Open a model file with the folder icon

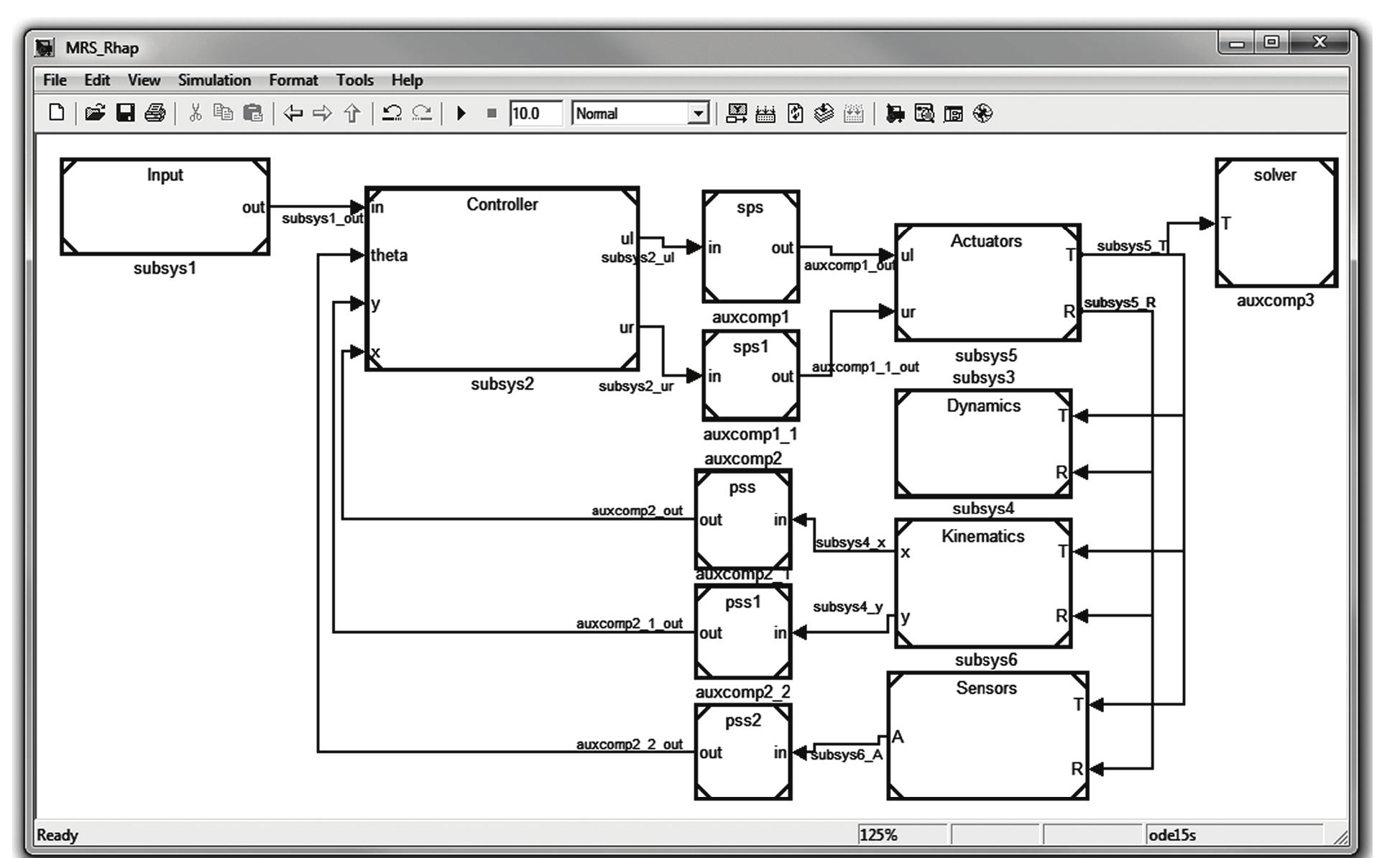pyautogui.click(x=95, y=113)
